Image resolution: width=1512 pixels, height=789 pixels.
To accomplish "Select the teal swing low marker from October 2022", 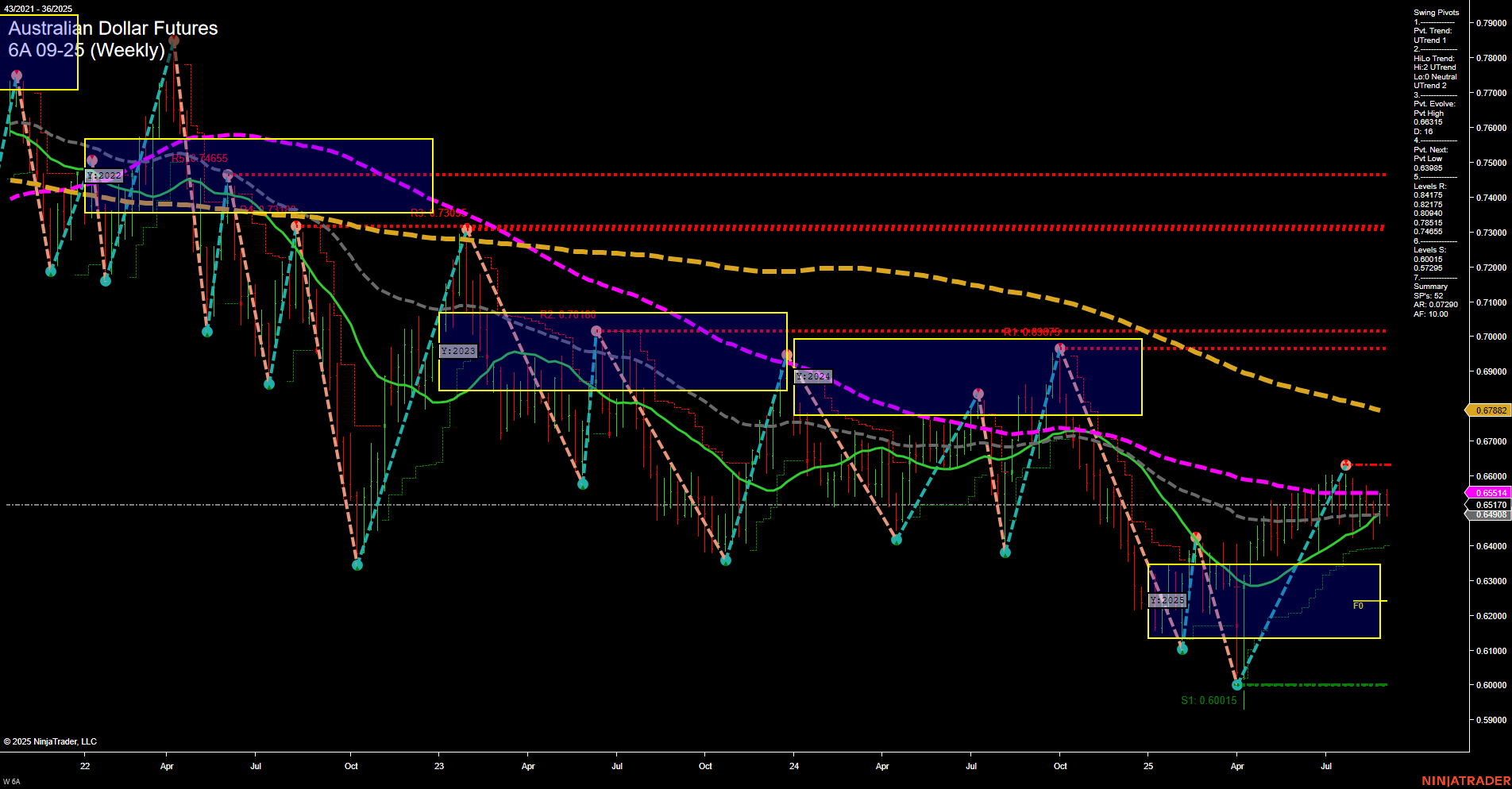I will point(357,565).
